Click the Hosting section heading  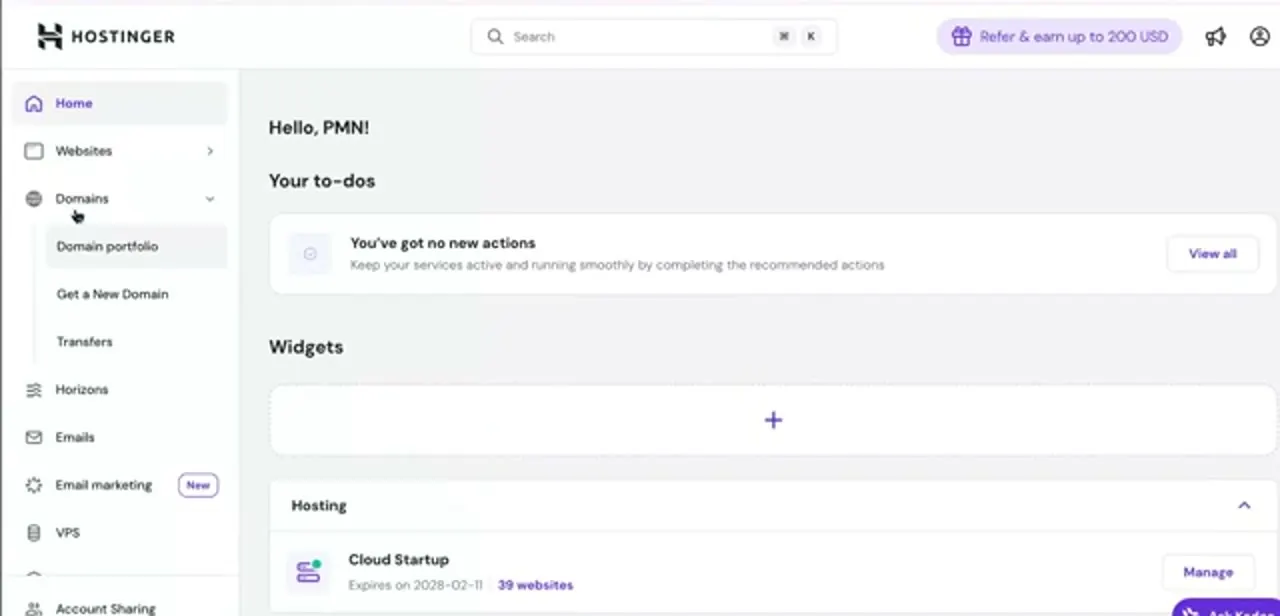319,506
